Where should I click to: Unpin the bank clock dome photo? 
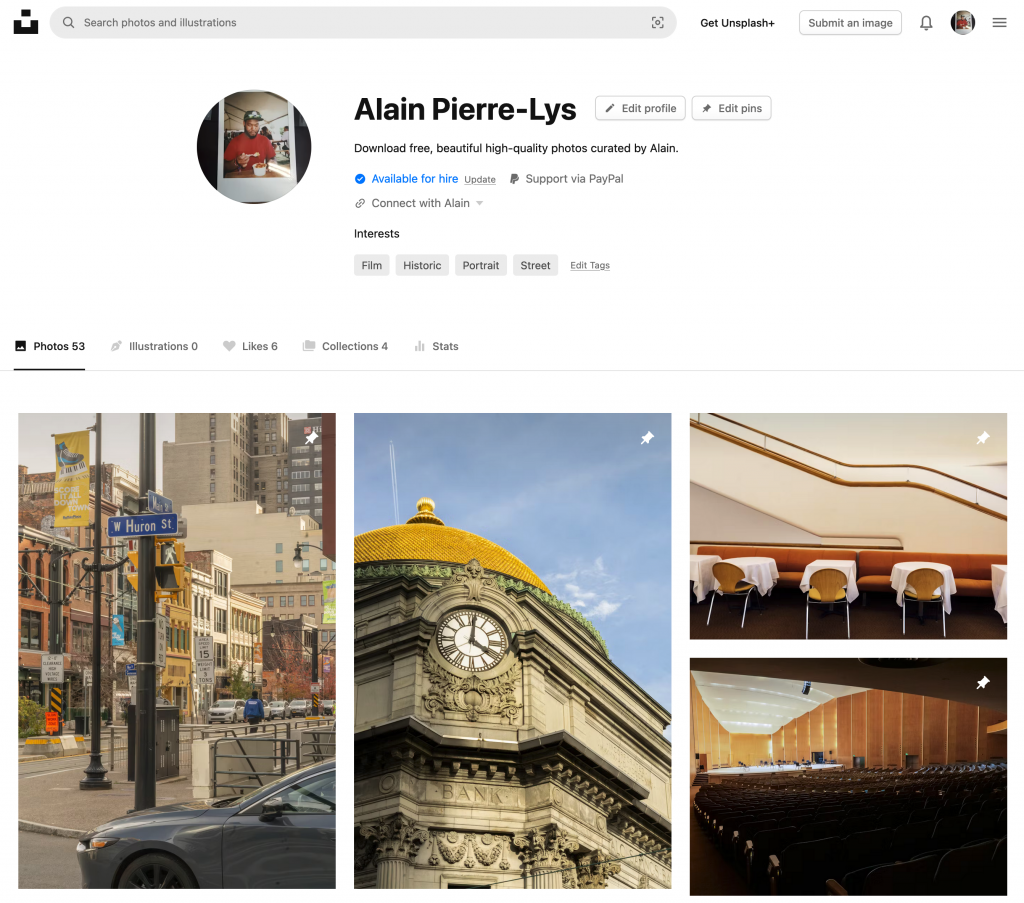click(x=647, y=438)
